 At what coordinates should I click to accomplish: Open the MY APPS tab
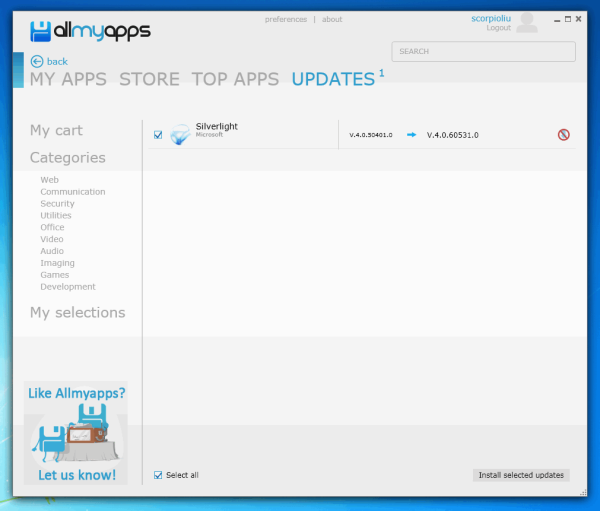coord(68,79)
